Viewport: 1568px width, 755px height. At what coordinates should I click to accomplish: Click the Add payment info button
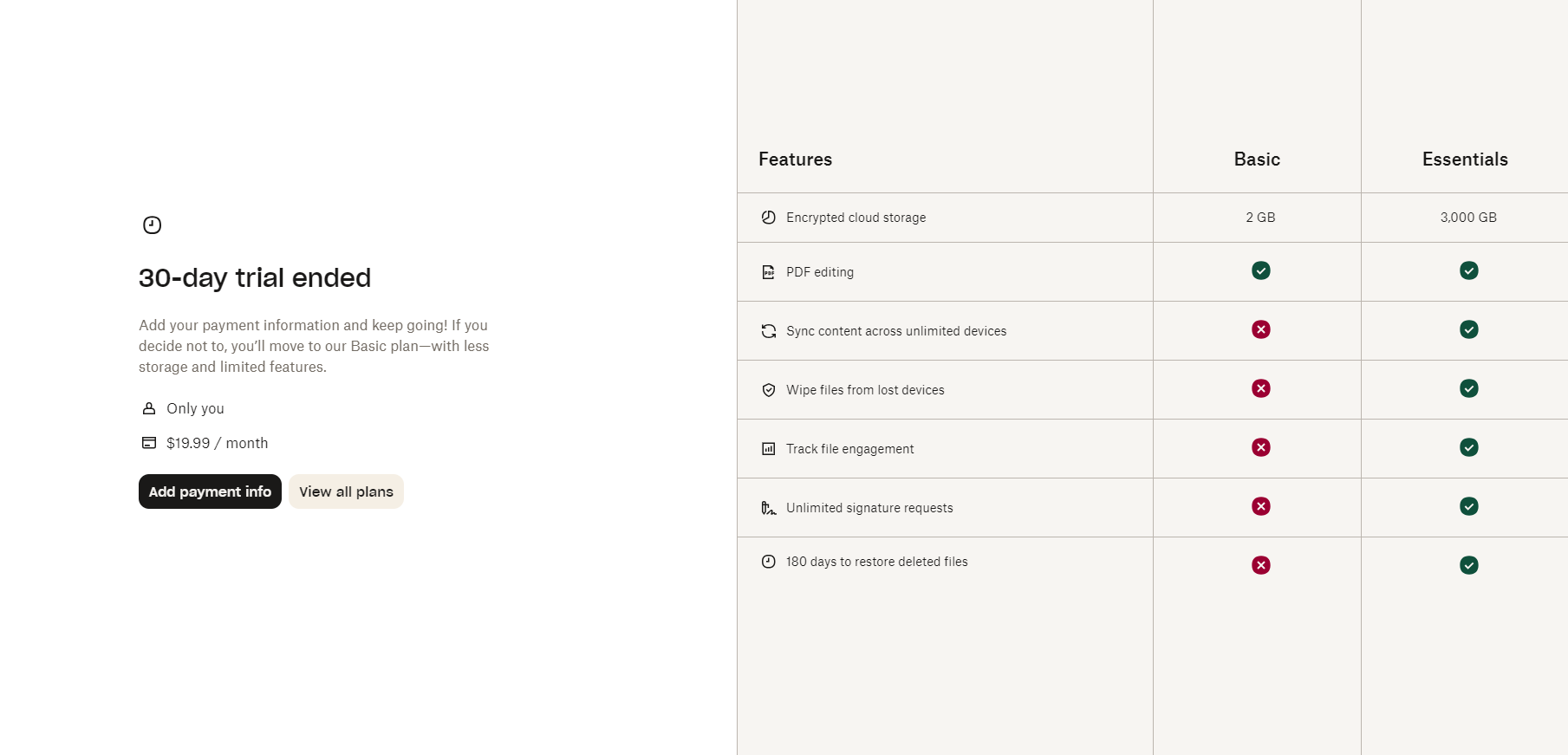[209, 491]
